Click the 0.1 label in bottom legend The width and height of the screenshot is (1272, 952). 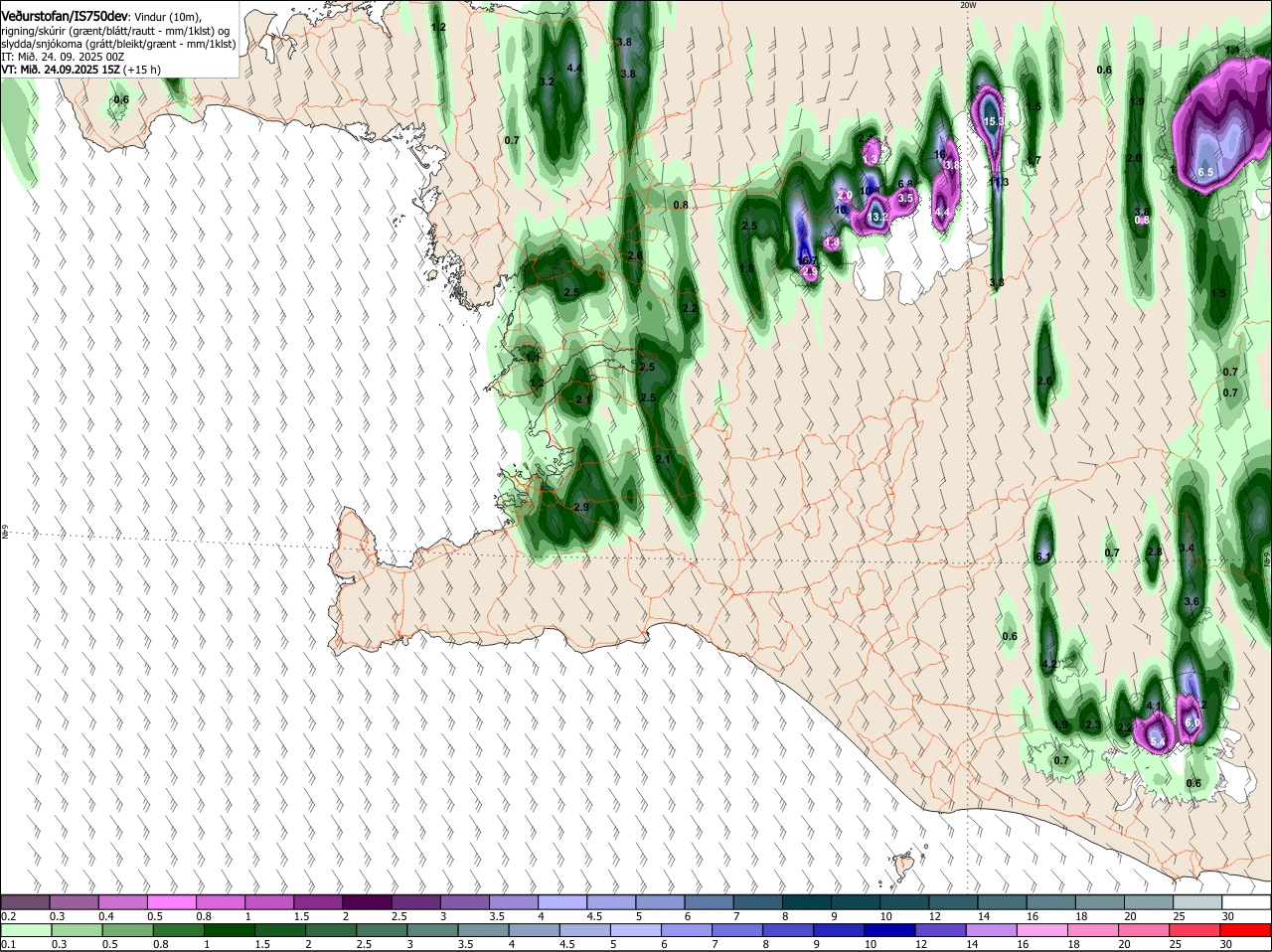tap(8, 944)
